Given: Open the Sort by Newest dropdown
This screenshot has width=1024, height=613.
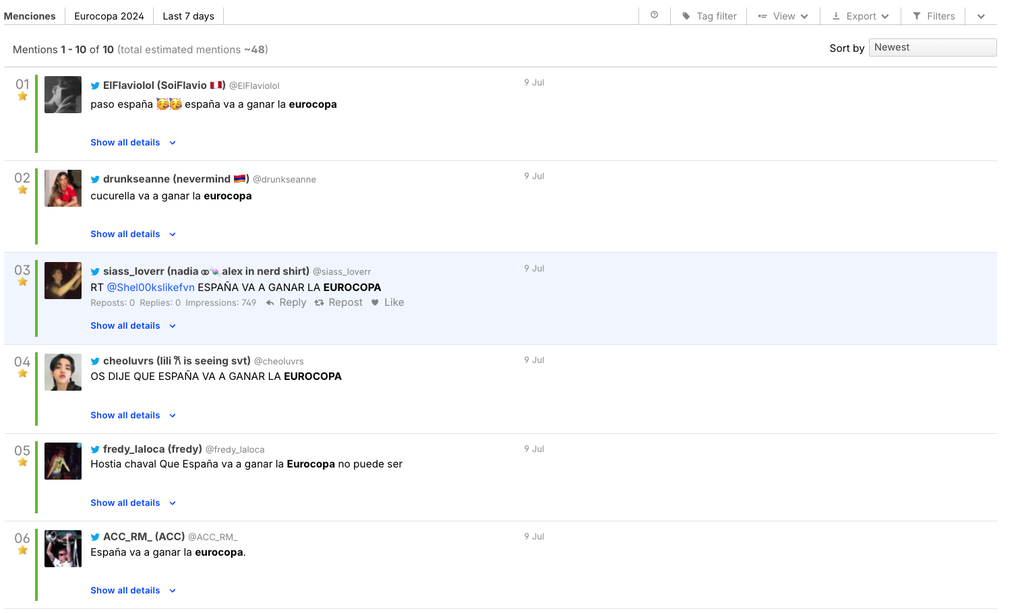Looking at the screenshot, I should click(932, 47).
